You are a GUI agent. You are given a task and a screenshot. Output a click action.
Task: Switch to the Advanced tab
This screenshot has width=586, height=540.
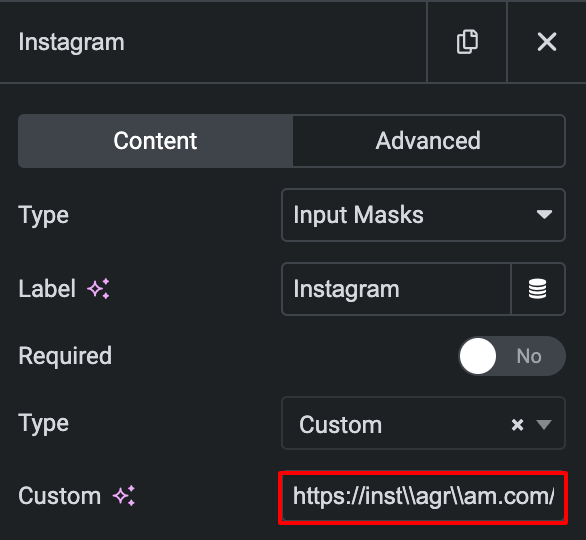pyautogui.click(x=428, y=141)
